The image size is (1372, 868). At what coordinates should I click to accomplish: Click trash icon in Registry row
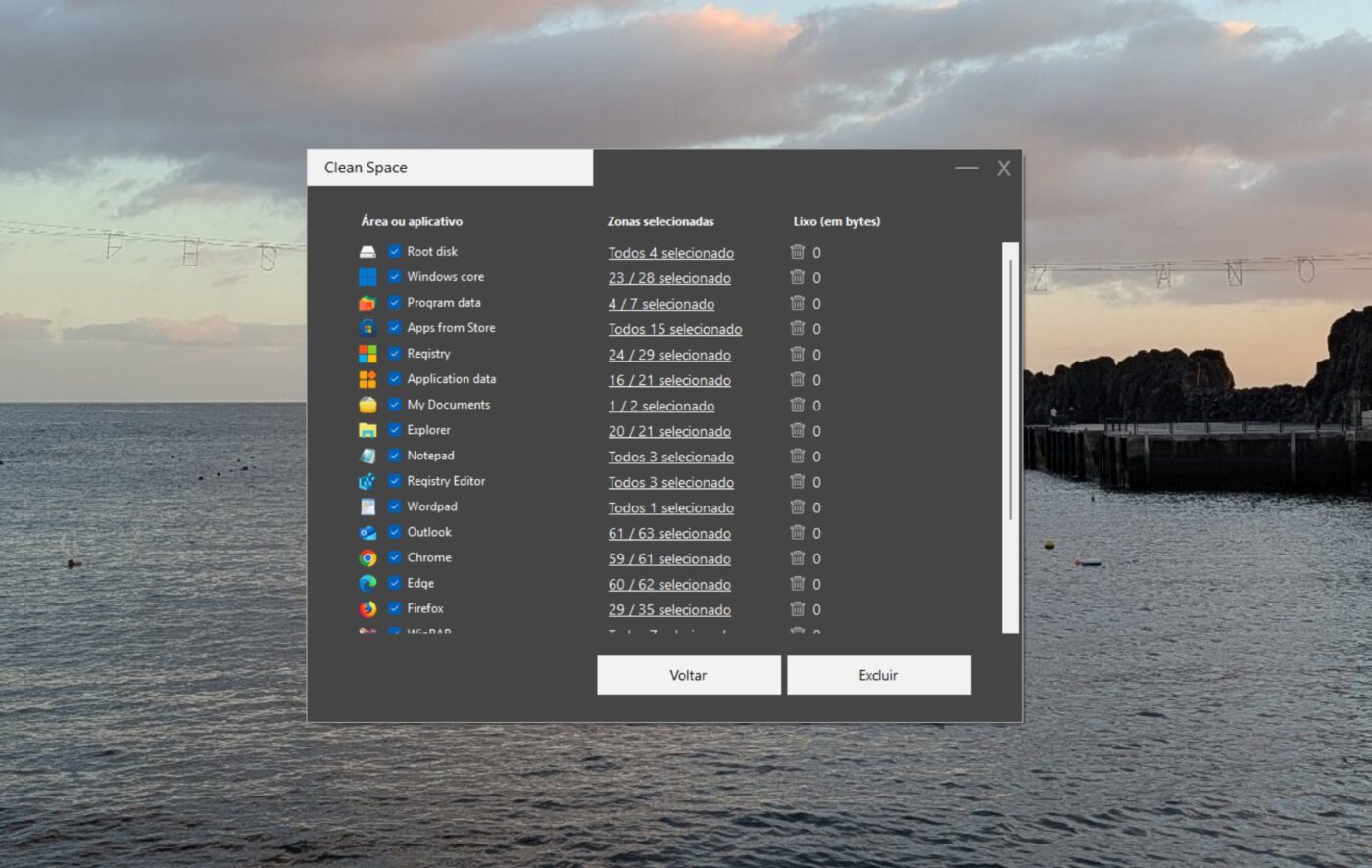click(798, 354)
